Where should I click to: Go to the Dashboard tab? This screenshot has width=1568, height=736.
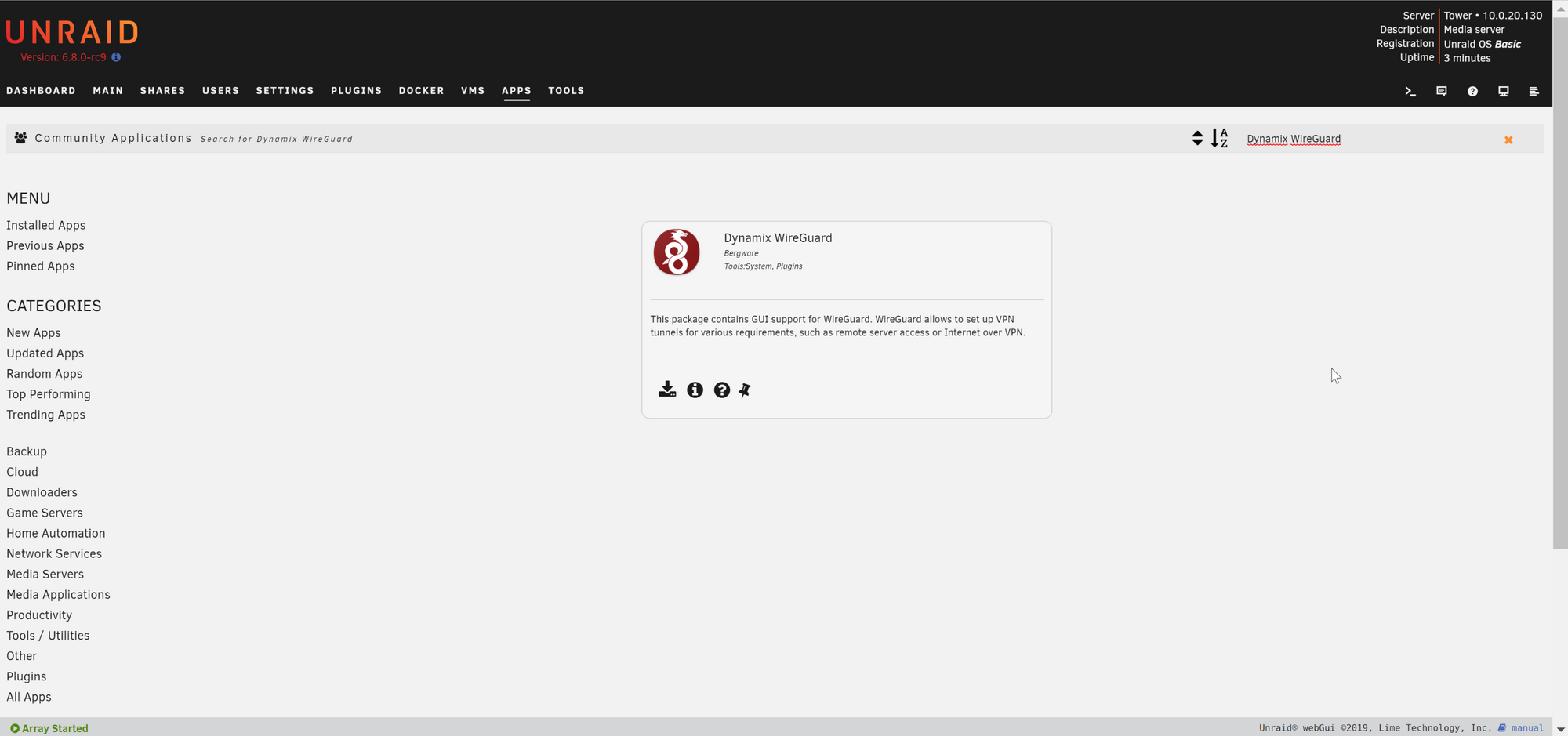[41, 91]
